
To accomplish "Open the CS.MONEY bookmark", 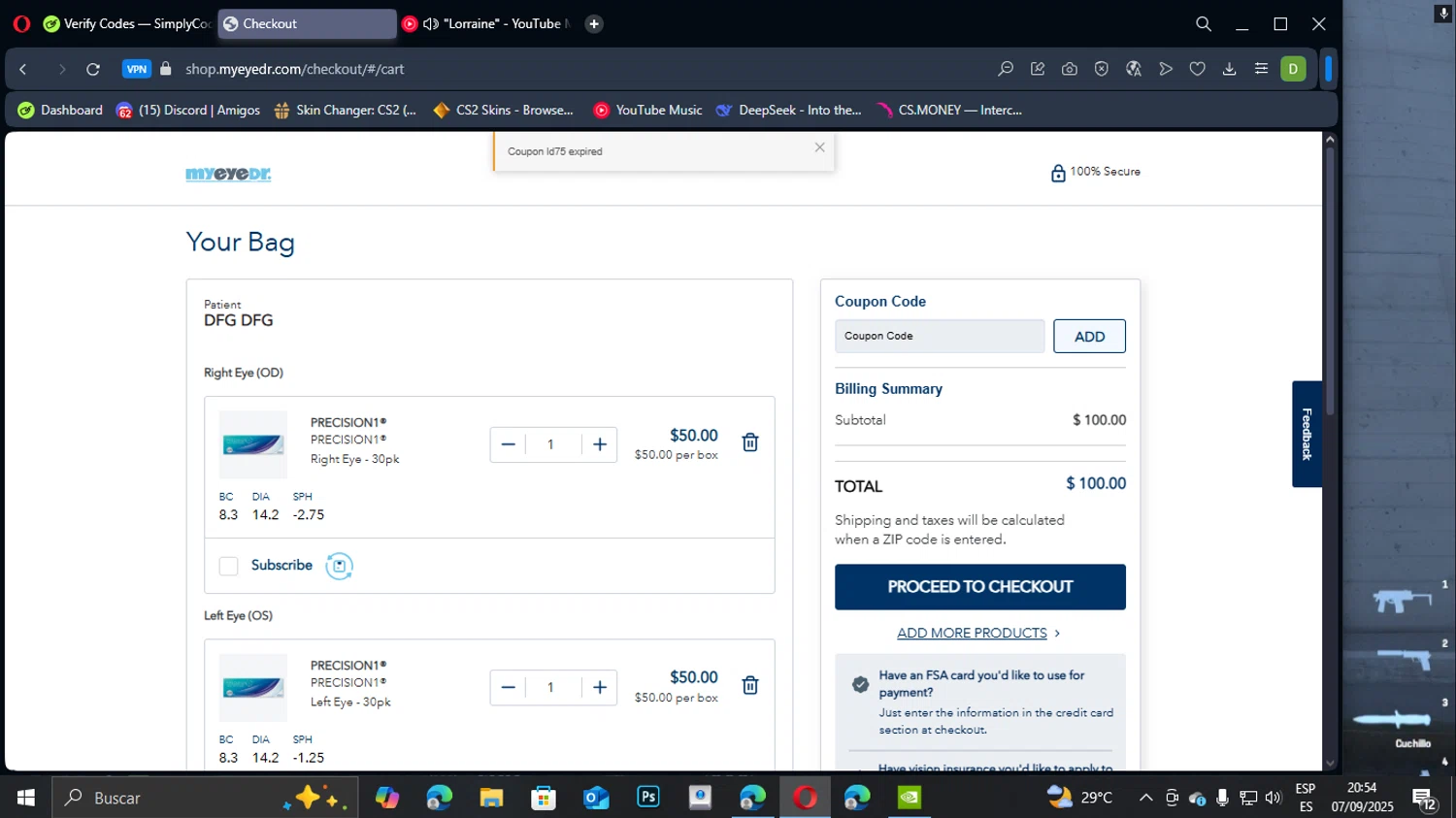I will [949, 111].
